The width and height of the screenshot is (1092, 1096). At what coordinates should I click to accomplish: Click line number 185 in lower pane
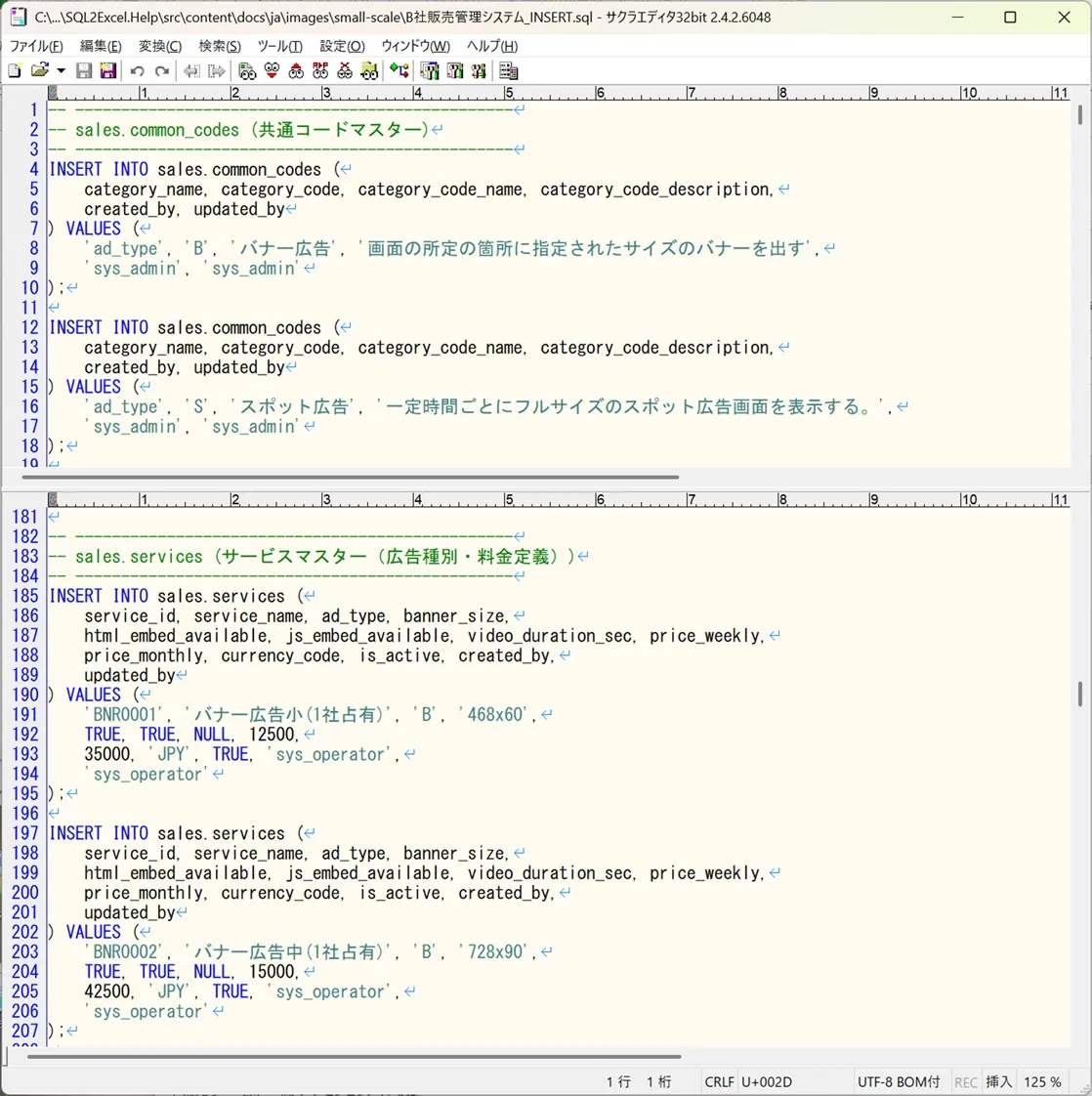(25, 596)
